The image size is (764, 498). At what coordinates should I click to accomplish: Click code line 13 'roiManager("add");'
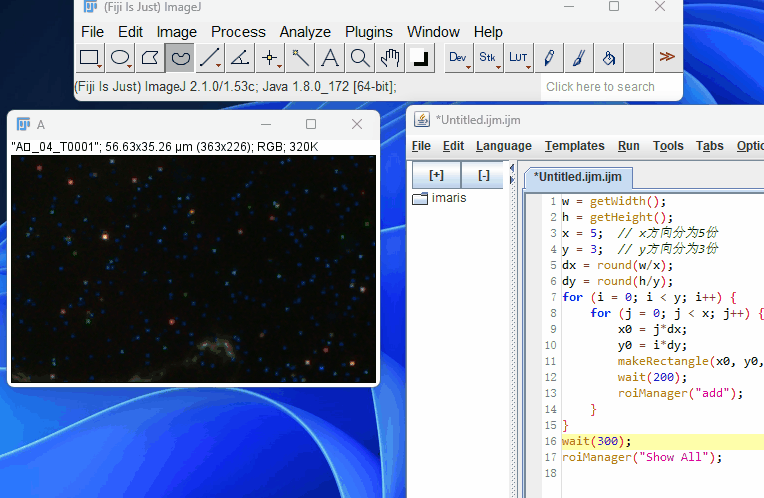680,393
